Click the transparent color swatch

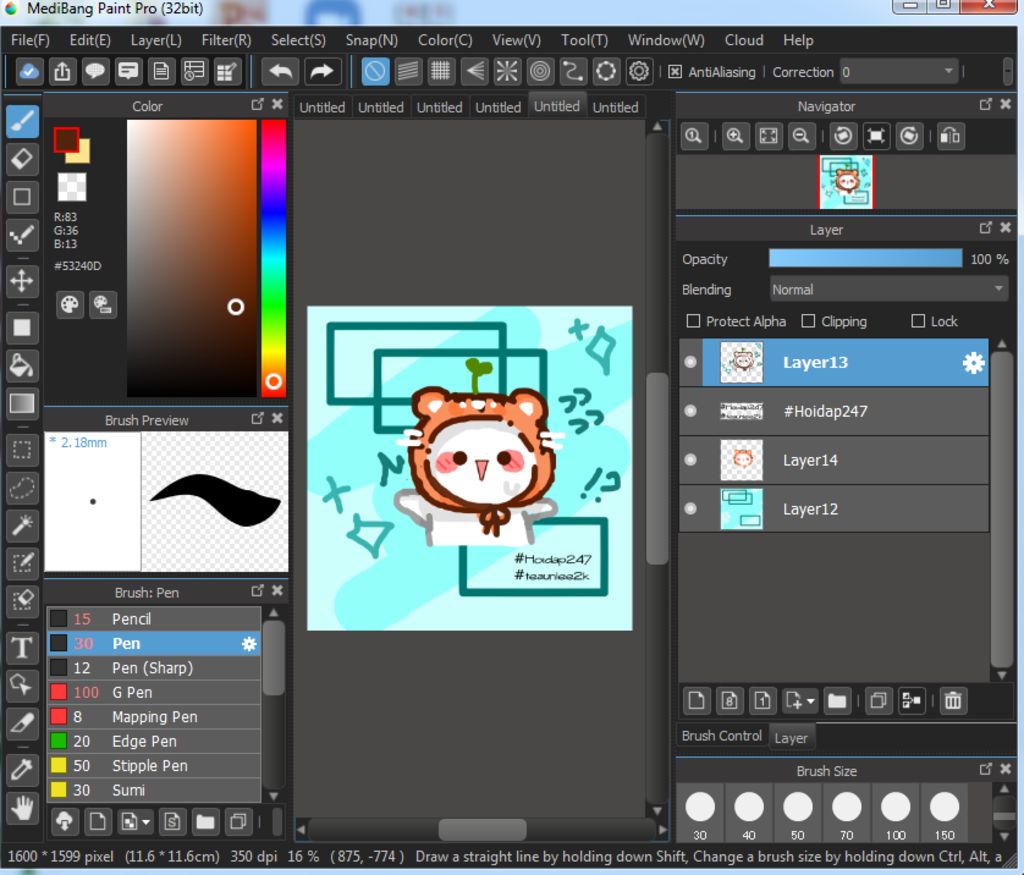[x=72, y=187]
